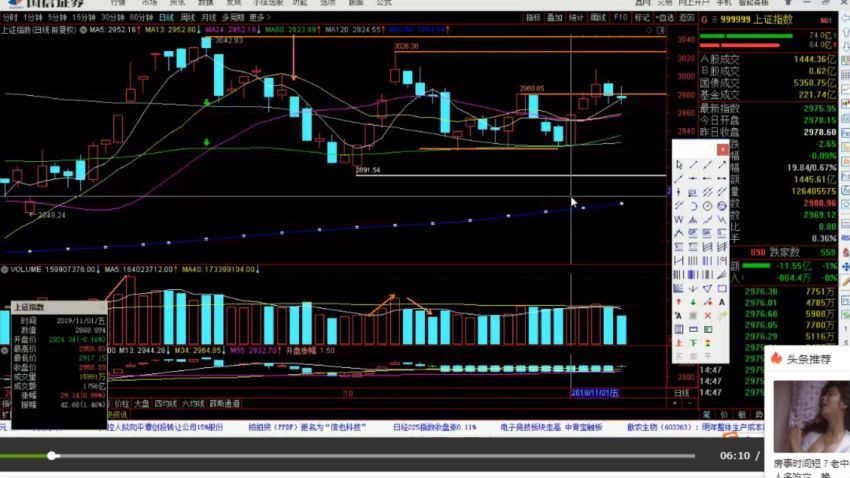Open the 多周期 multi-period view

coord(233,18)
